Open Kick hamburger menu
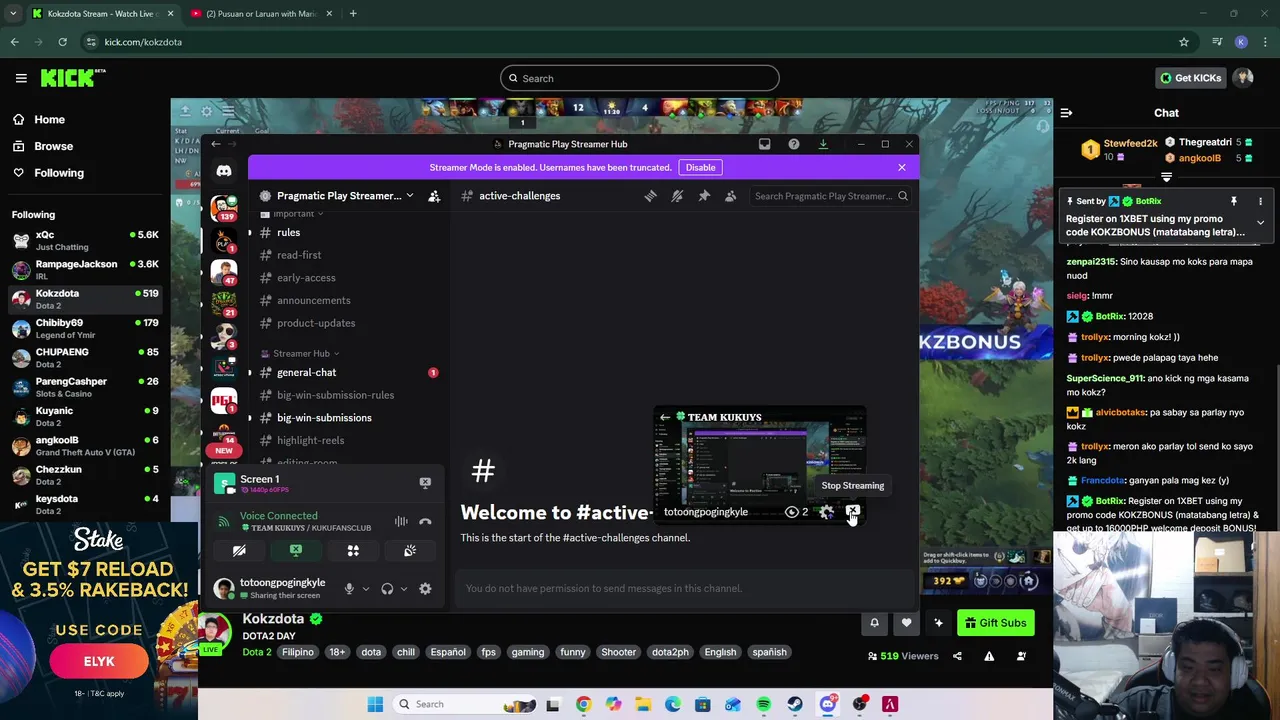 point(21,78)
